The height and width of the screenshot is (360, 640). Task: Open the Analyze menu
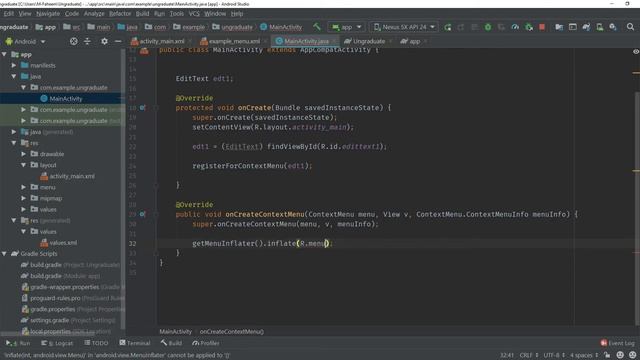click(x=94, y=13)
